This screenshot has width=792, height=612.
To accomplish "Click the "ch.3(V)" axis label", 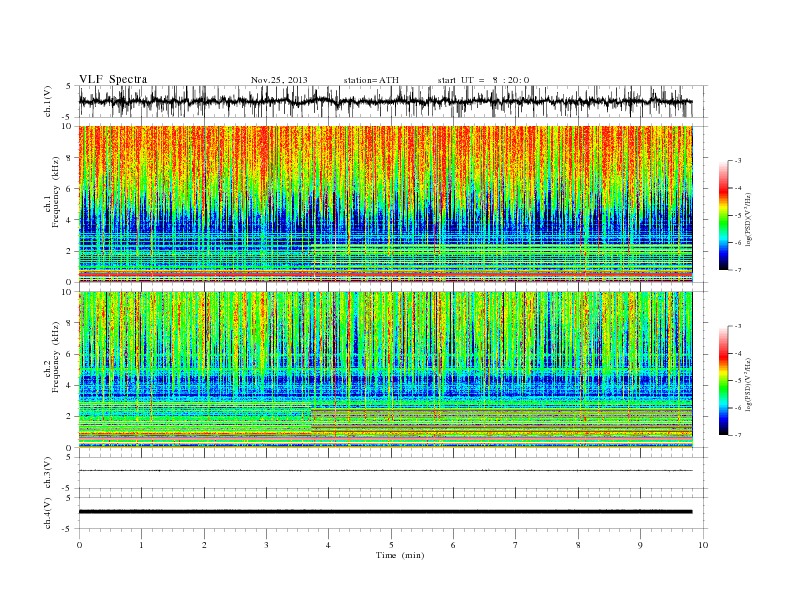I will point(48,473).
